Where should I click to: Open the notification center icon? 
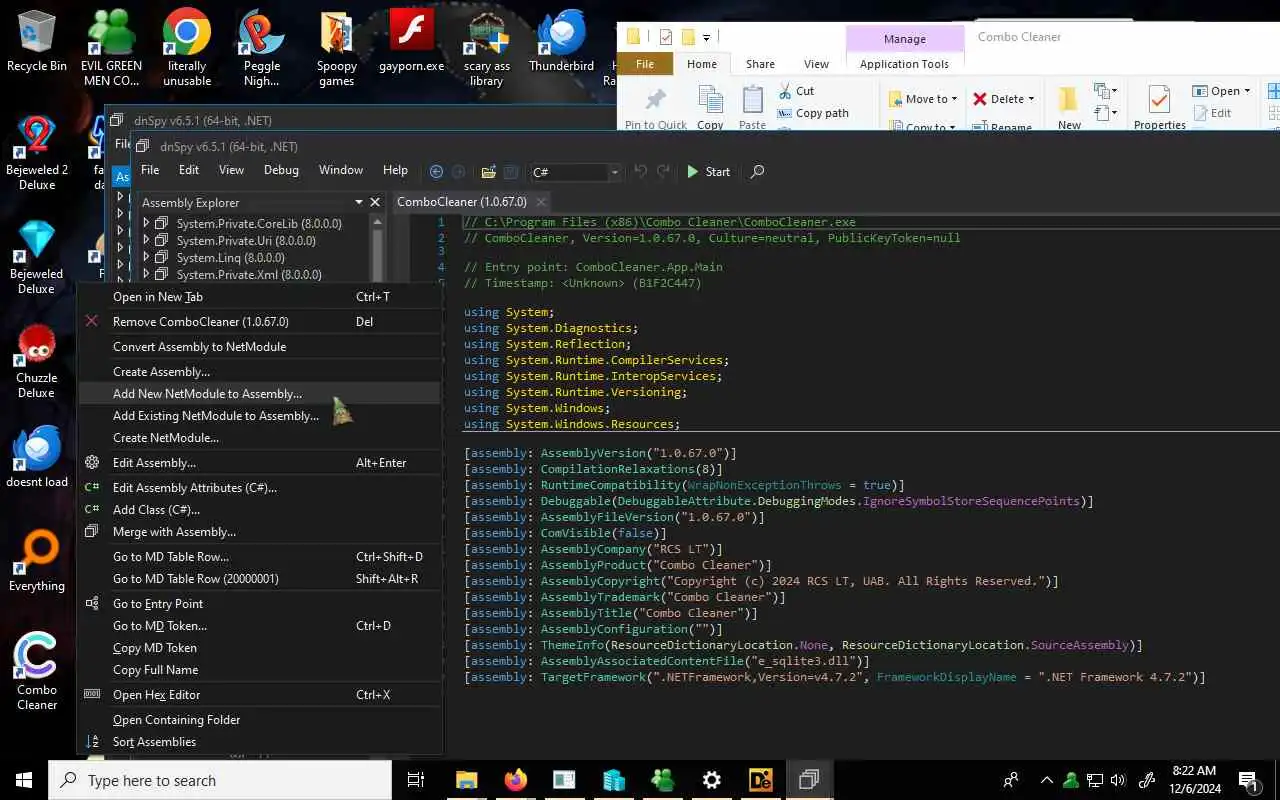click(x=1247, y=780)
